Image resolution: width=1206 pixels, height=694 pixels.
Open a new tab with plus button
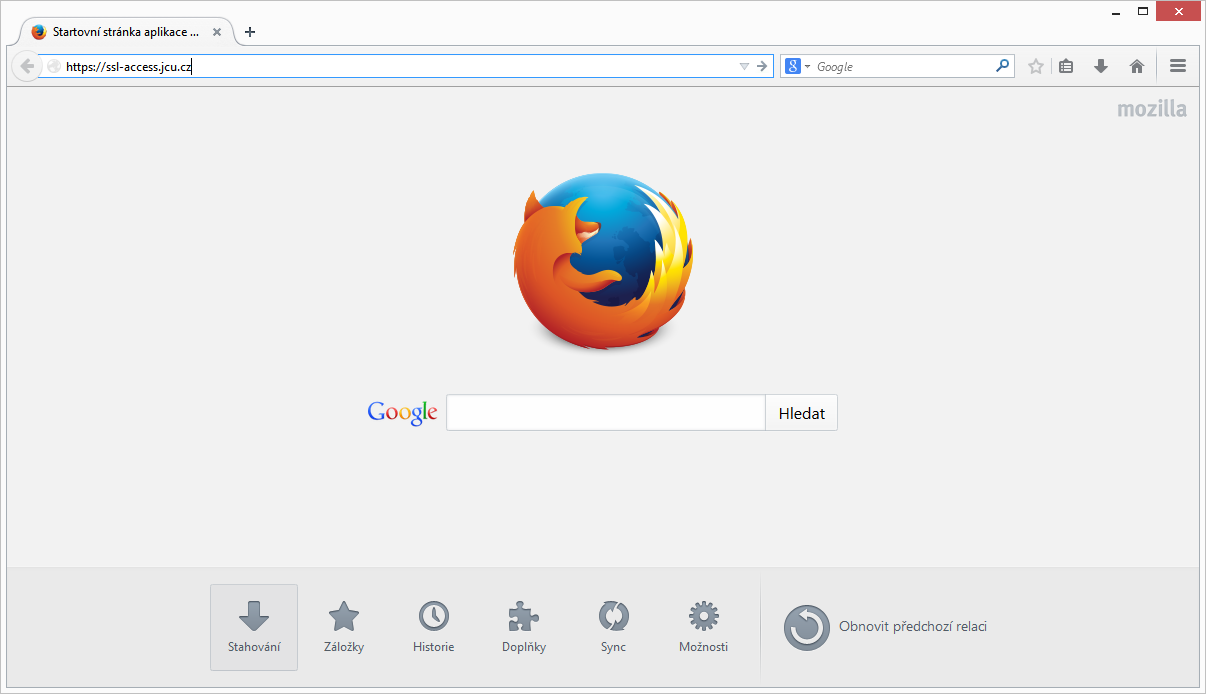click(x=250, y=32)
